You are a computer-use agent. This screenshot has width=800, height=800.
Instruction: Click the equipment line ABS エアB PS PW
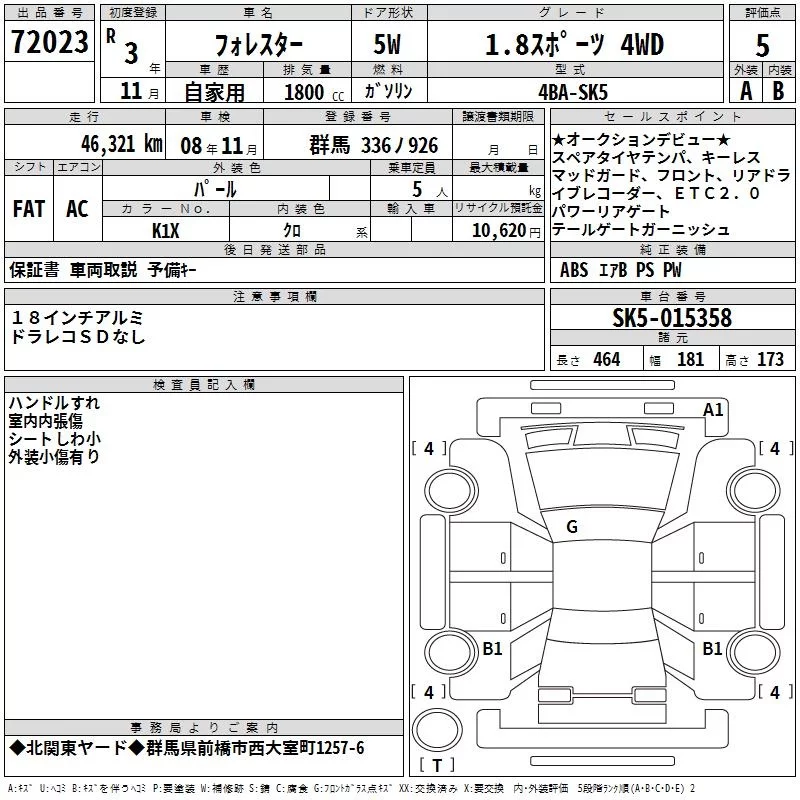pos(620,270)
